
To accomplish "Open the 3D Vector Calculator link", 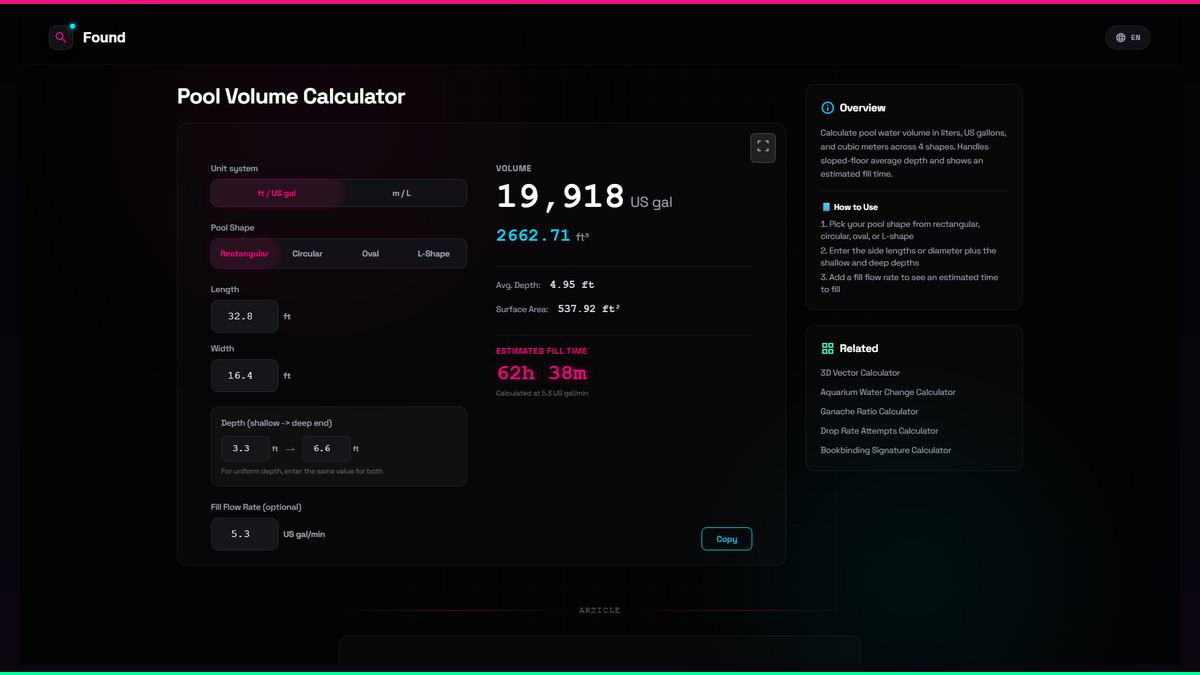I will pyautogui.click(x=860, y=373).
